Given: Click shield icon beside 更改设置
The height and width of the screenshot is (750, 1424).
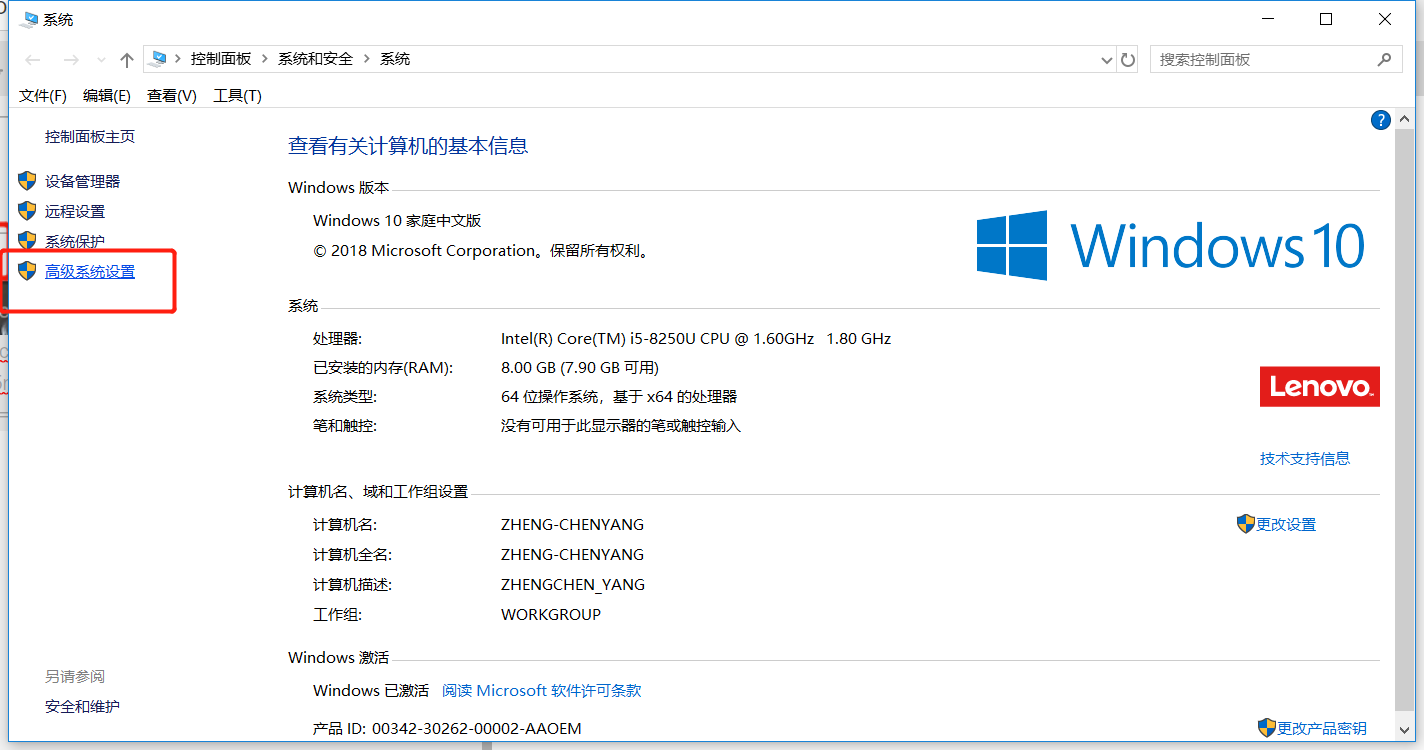Looking at the screenshot, I should click(1246, 523).
